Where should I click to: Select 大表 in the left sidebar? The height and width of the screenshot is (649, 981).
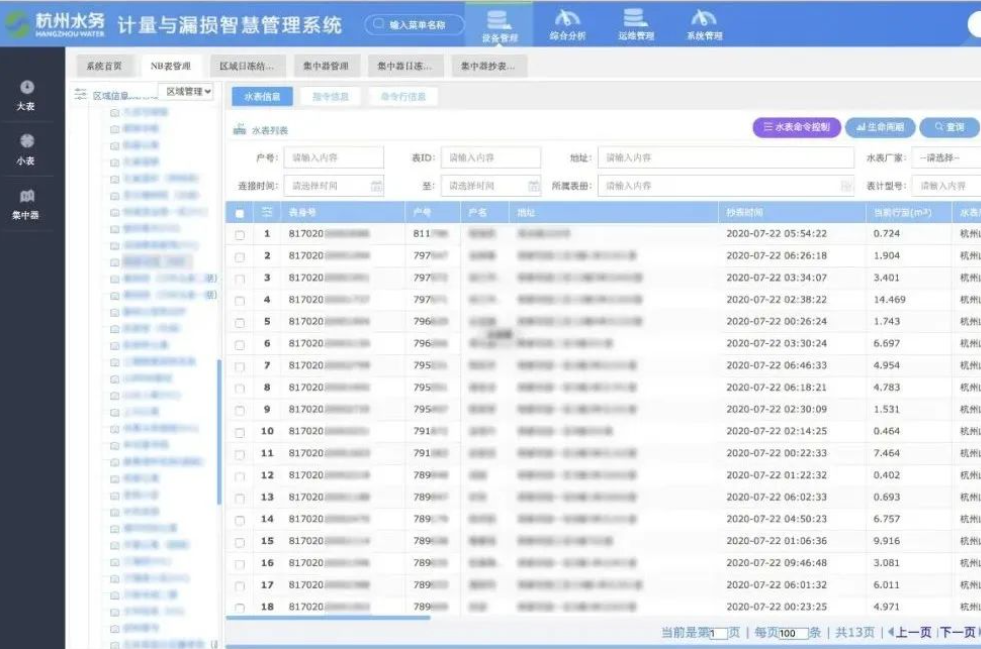tap(26, 95)
